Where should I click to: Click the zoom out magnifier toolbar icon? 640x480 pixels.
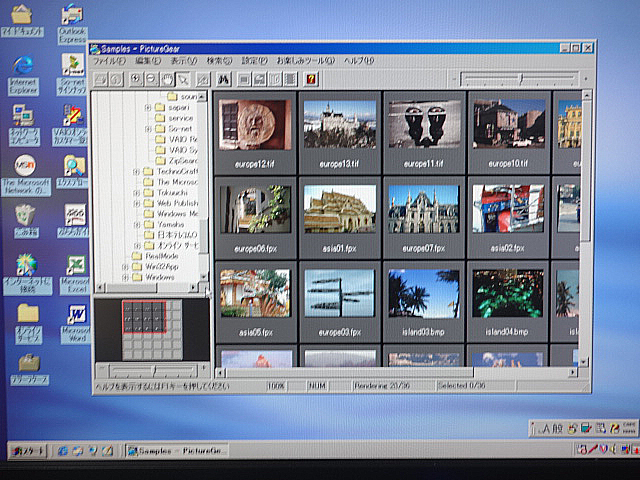[151, 79]
